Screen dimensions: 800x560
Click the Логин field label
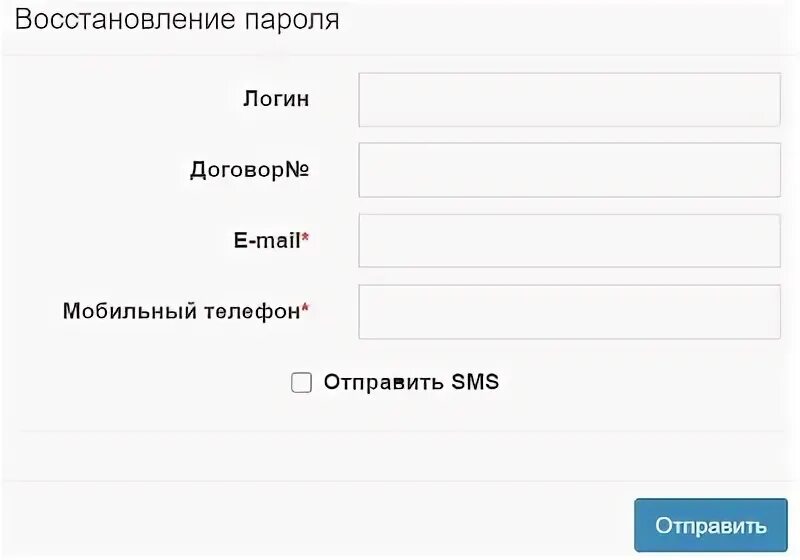point(276,99)
